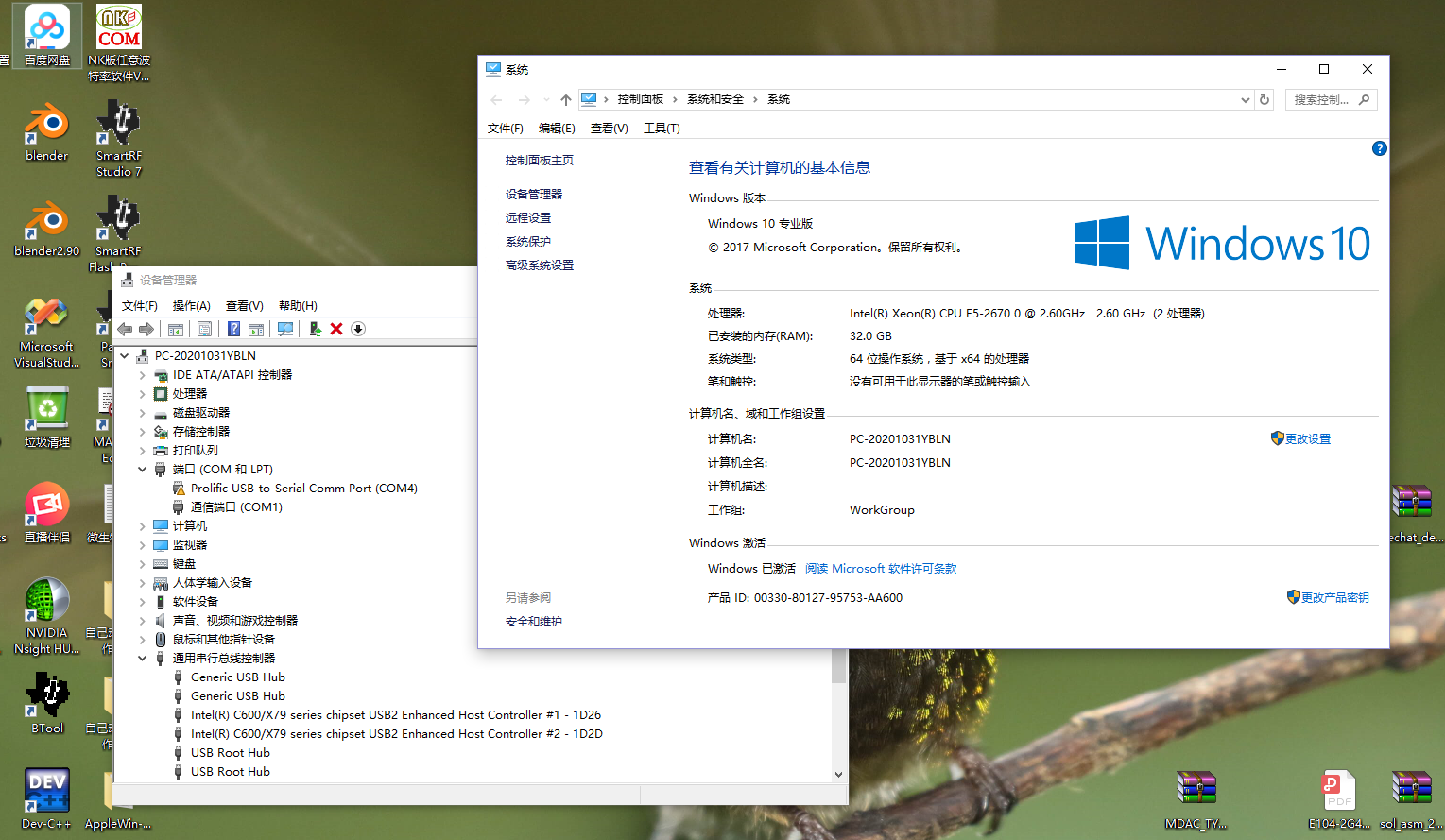Open 工具(T) menu in System window
1445x840 pixels.
tap(662, 129)
